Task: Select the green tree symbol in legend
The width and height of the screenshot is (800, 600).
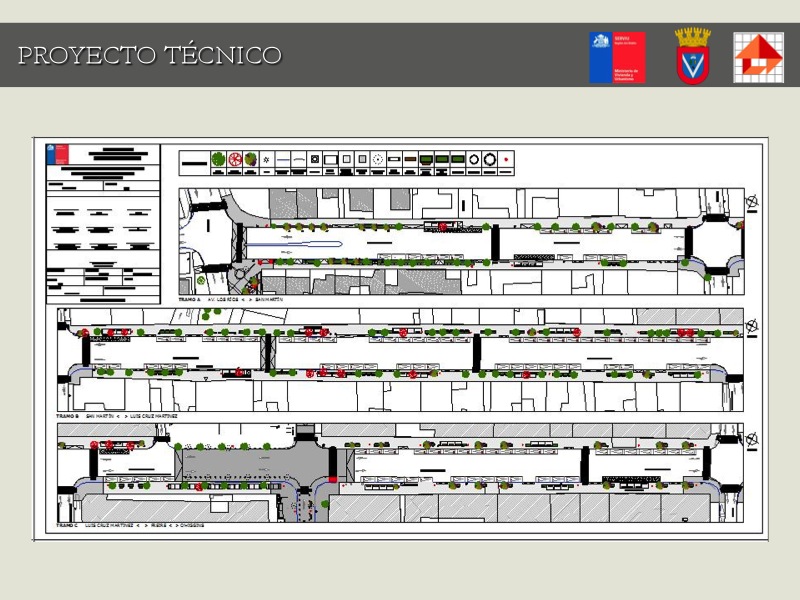Action: [218, 159]
